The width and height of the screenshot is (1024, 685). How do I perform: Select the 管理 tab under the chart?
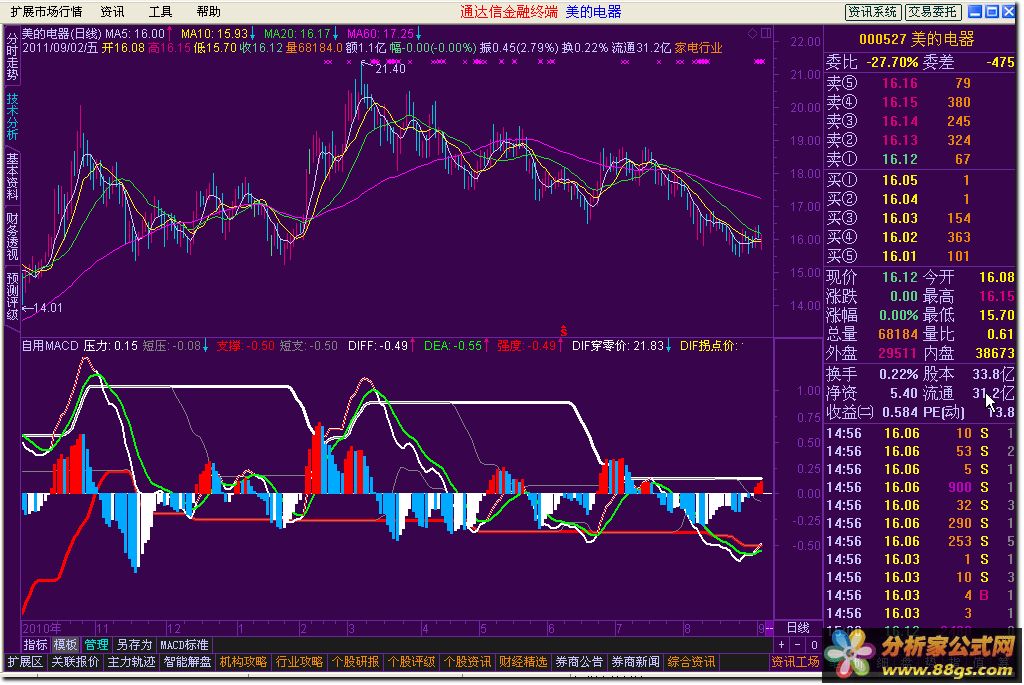tap(96, 645)
